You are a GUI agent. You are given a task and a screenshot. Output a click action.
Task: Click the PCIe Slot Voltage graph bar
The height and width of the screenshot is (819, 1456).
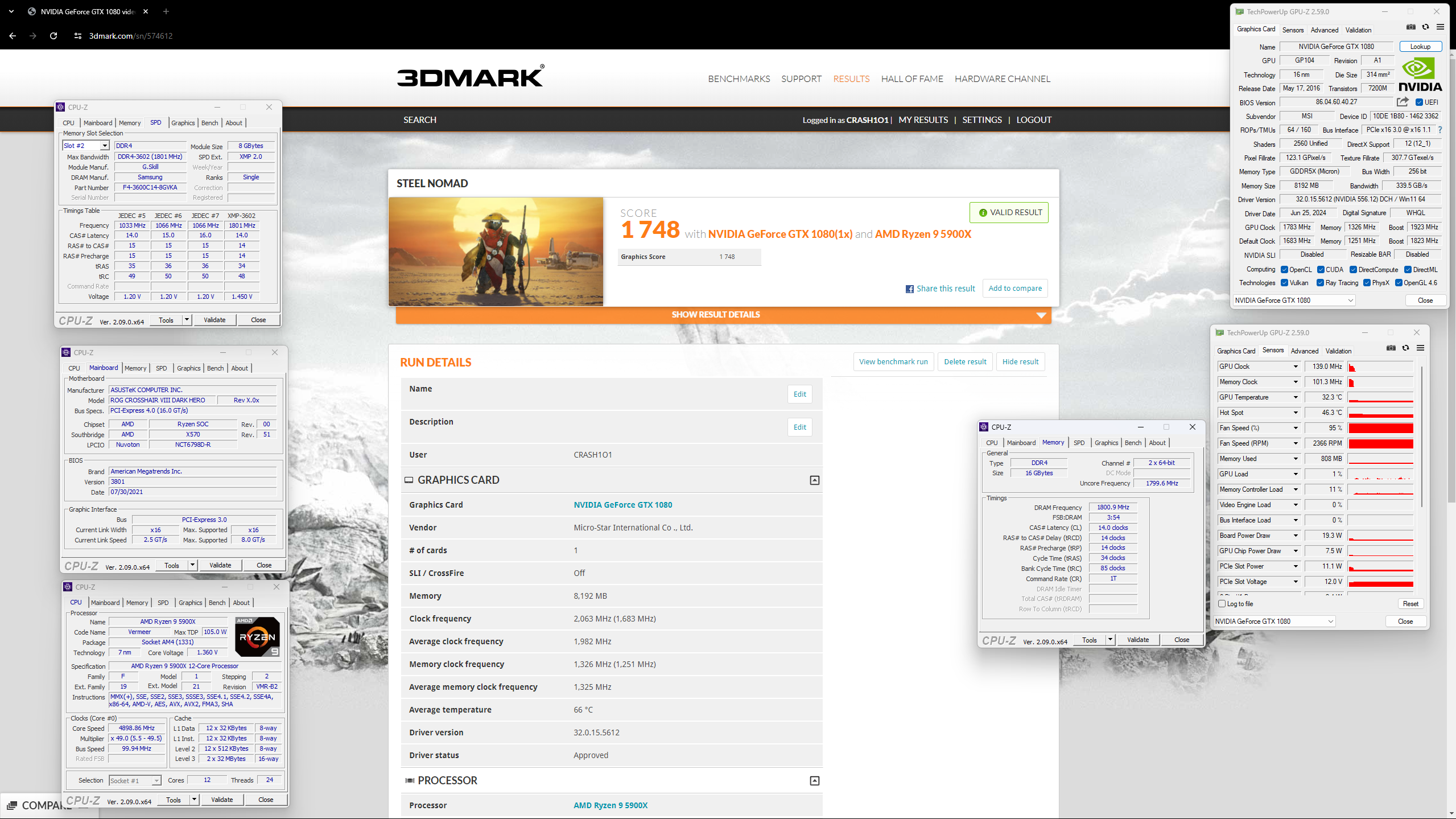click(x=1380, y=582)
